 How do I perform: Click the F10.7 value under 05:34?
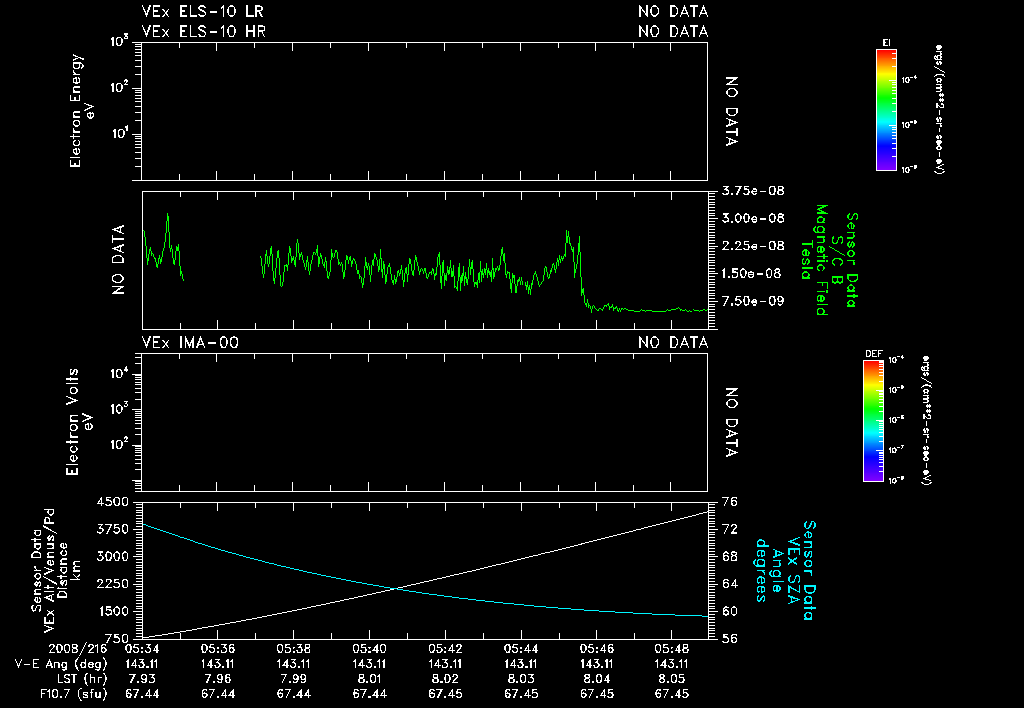[142, 694]
